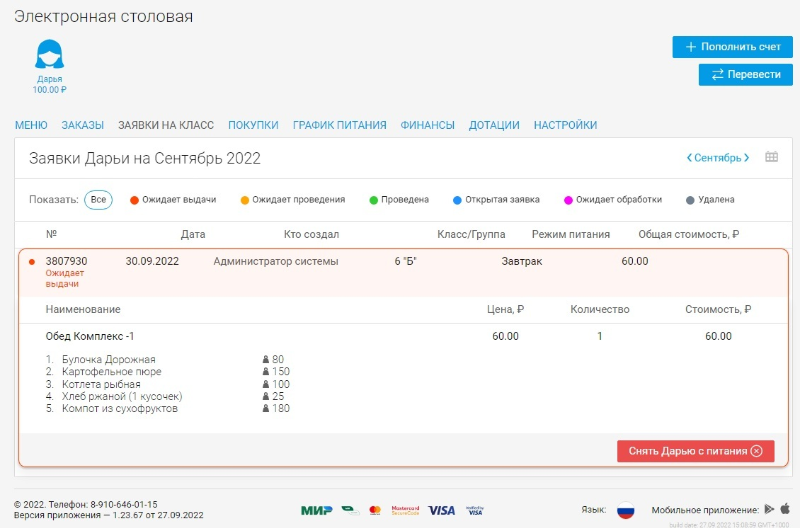The image size is (800, 528).
Task: Click the weight icon next to Компот из сухофруктов
Action: (266, 409)
